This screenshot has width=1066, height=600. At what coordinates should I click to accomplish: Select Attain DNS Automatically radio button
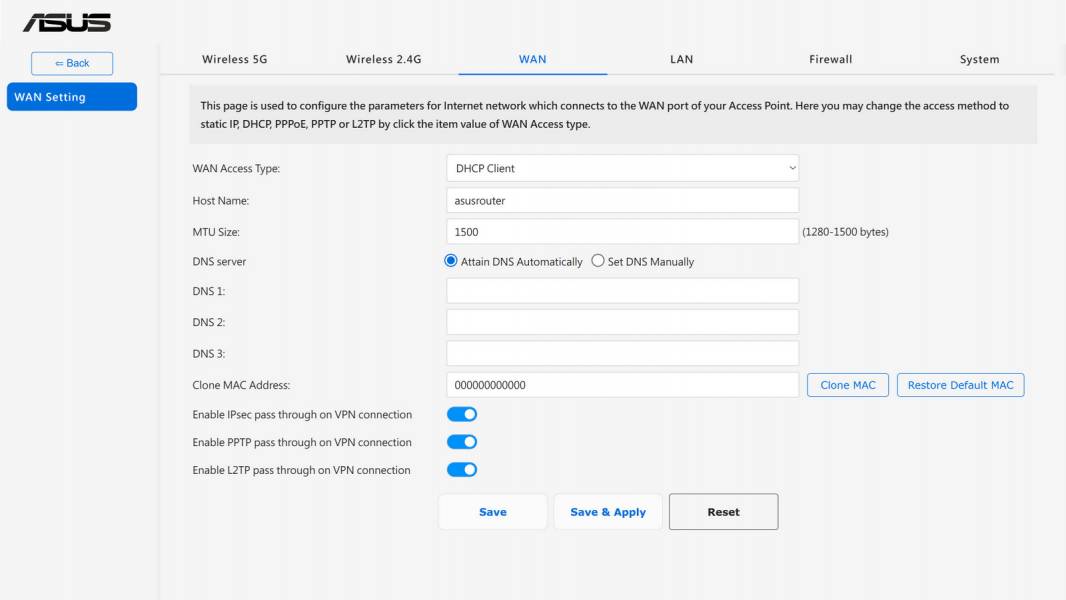(x=451, y=261)
